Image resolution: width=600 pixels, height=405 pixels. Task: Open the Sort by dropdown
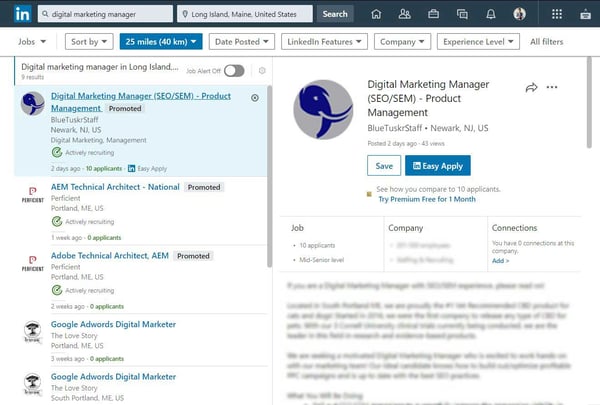pos(89,42)
